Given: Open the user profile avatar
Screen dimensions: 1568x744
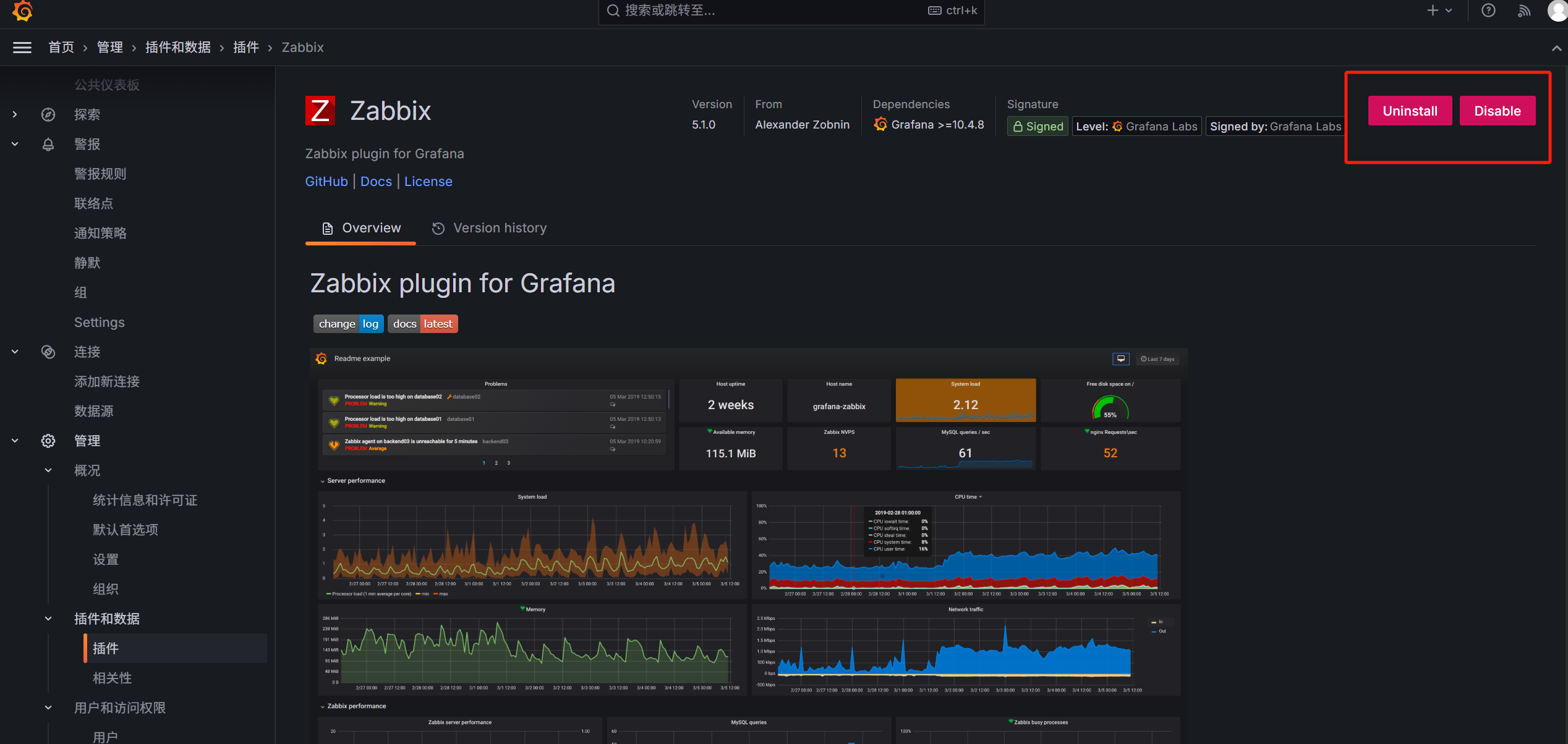Looking at the screenshot, I should coord(1557,11).
